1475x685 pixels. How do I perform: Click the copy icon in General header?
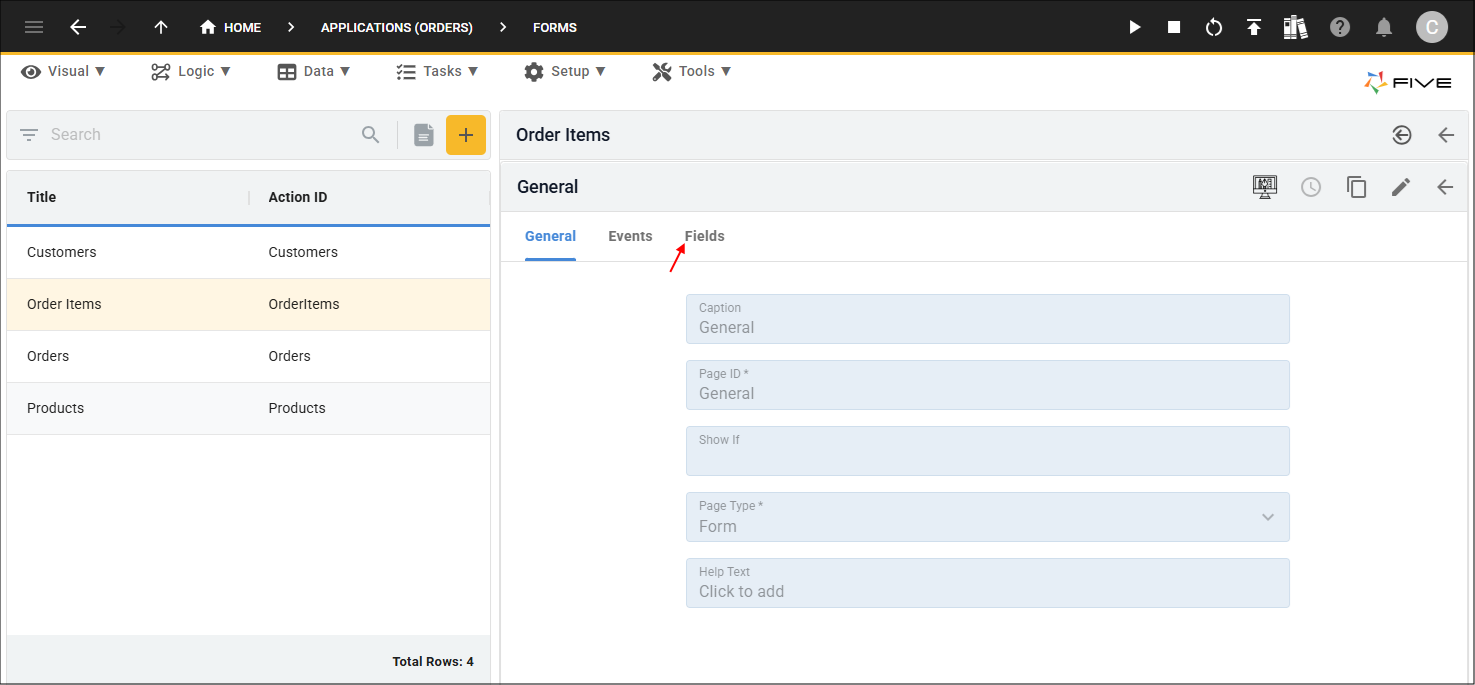coord(1356,187)
